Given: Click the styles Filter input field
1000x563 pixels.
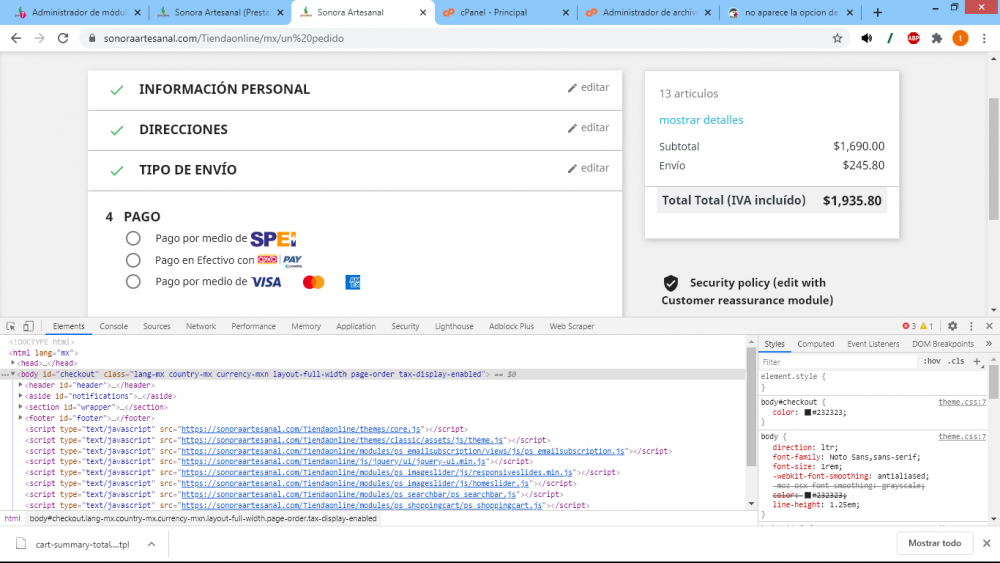Looking at the screenshot, I should [x=837, y=362].
